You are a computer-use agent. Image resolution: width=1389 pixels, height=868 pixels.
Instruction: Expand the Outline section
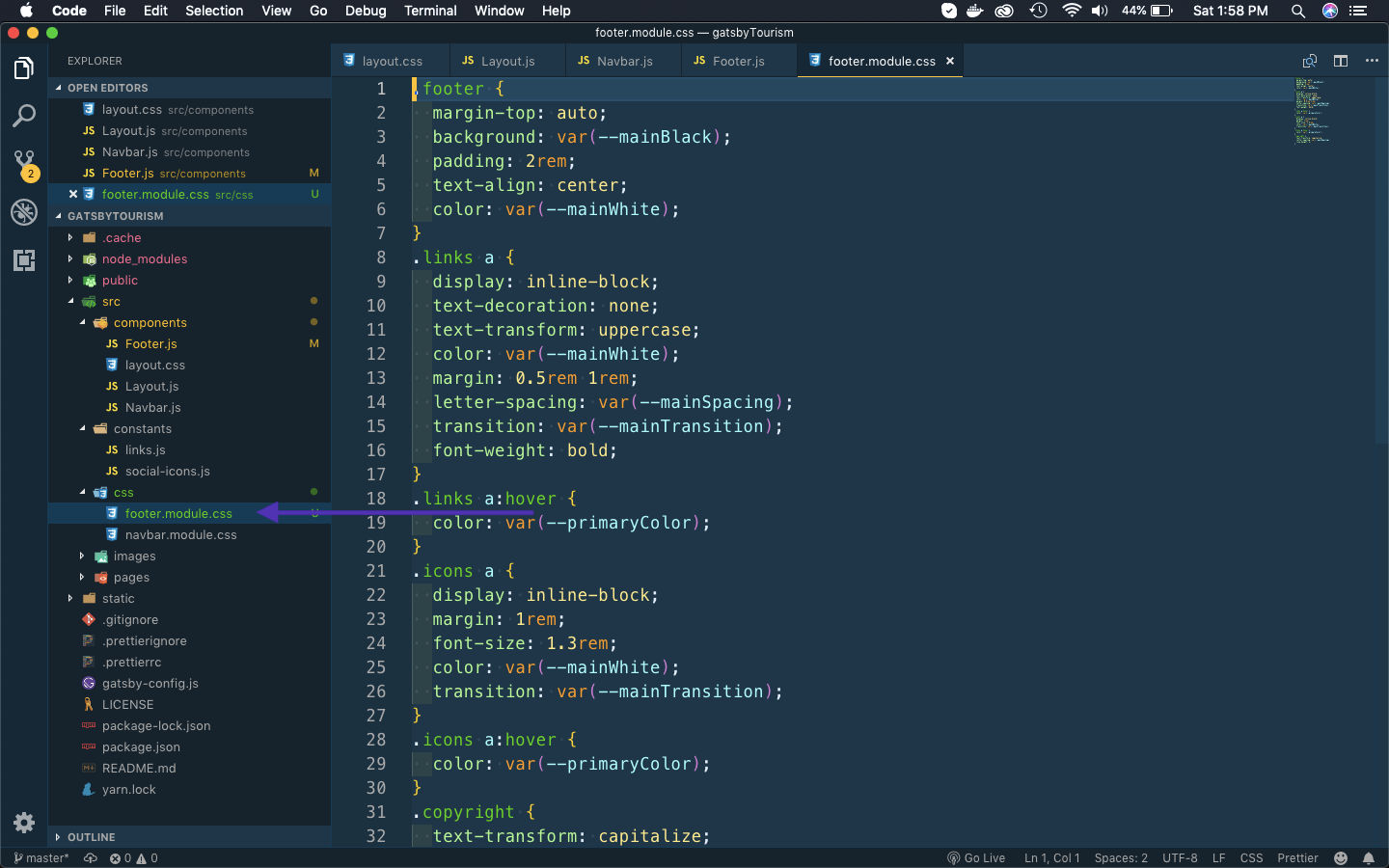pos(189,837)
